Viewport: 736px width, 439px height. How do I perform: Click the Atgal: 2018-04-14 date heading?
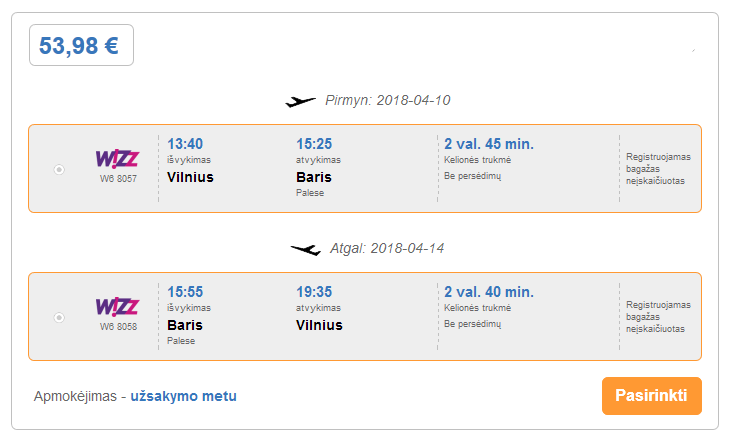tap(387, 248)
